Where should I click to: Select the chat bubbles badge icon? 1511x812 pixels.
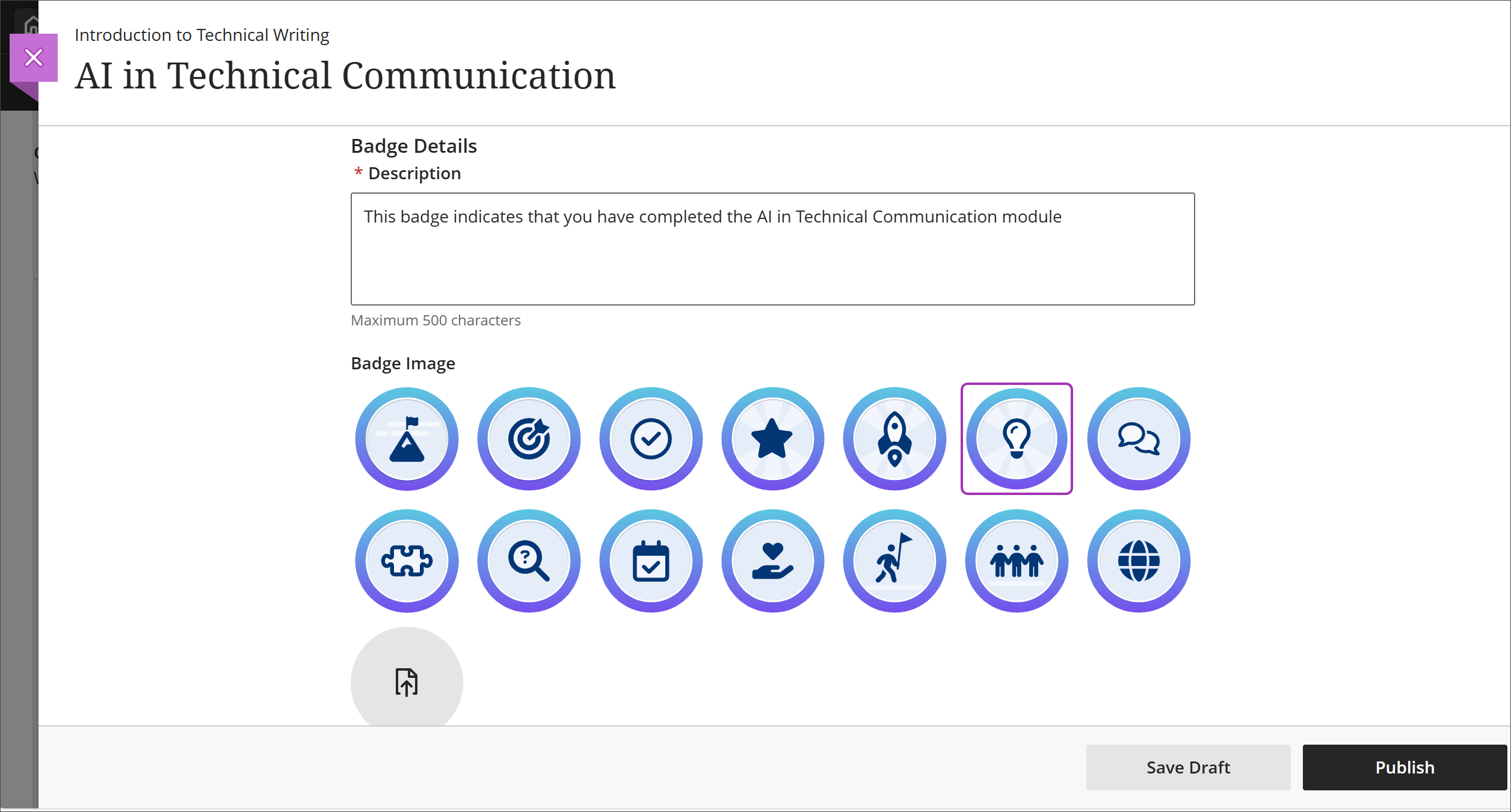(x=1139, y=439)
